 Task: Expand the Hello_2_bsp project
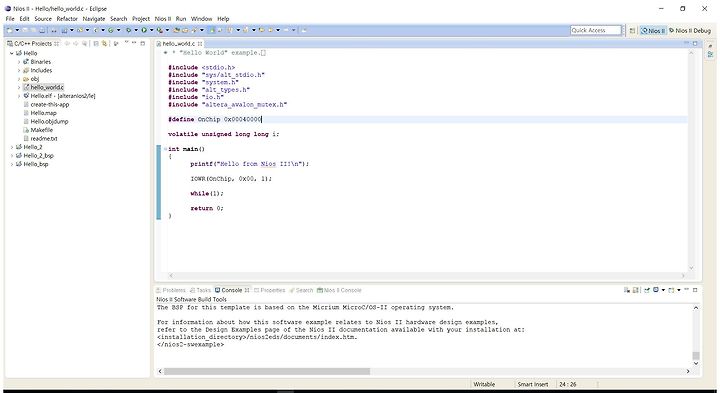click(x=11, y=156)
